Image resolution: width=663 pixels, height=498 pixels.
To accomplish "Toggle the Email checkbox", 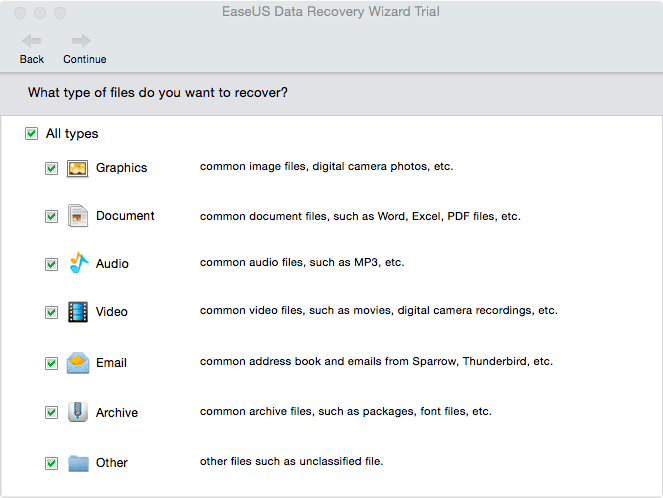I will click(x=52, y=363).
